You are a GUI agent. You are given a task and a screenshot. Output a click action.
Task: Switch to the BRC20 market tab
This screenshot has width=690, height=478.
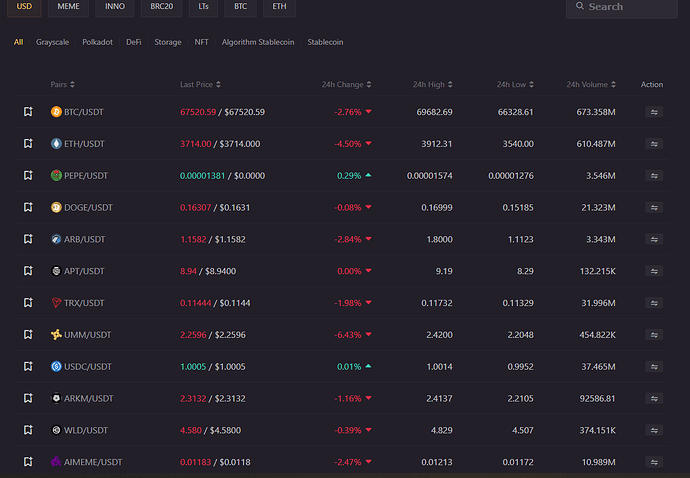(161, 7)
